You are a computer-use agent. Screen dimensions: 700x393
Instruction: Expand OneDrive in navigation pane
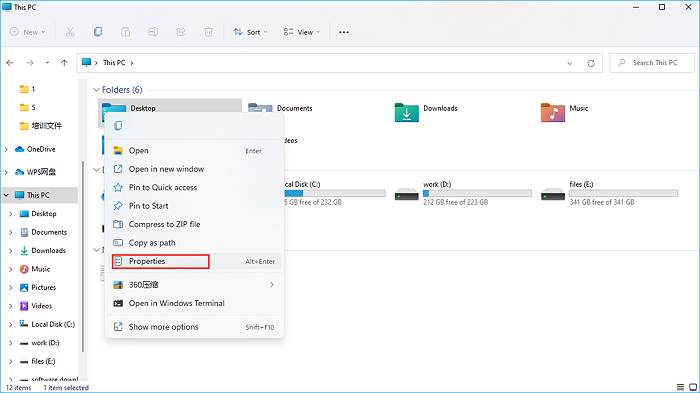6,149
